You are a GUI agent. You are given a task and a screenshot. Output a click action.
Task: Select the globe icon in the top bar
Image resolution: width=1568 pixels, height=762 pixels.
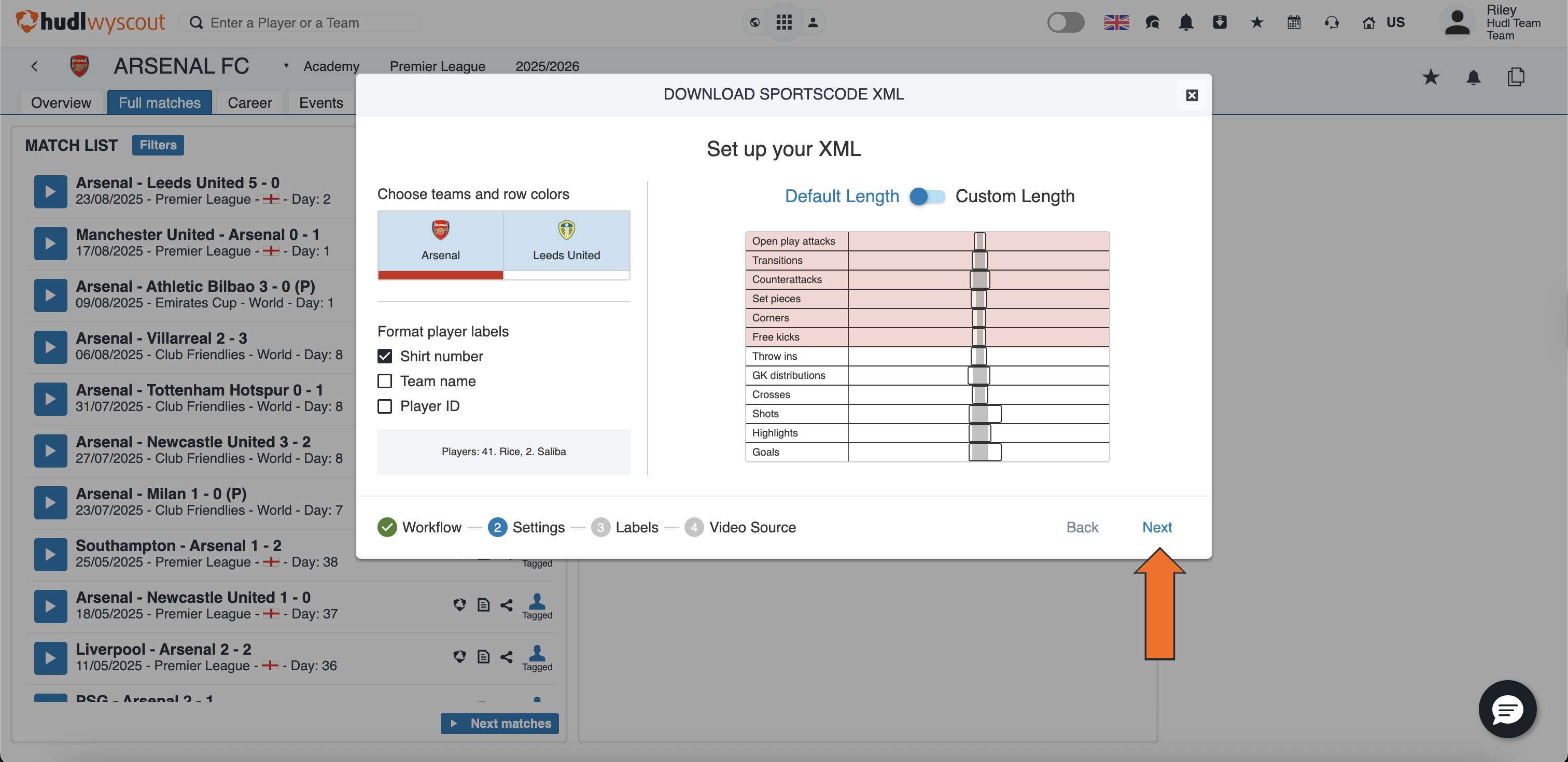pyautogui.click(x=754, y=22)
